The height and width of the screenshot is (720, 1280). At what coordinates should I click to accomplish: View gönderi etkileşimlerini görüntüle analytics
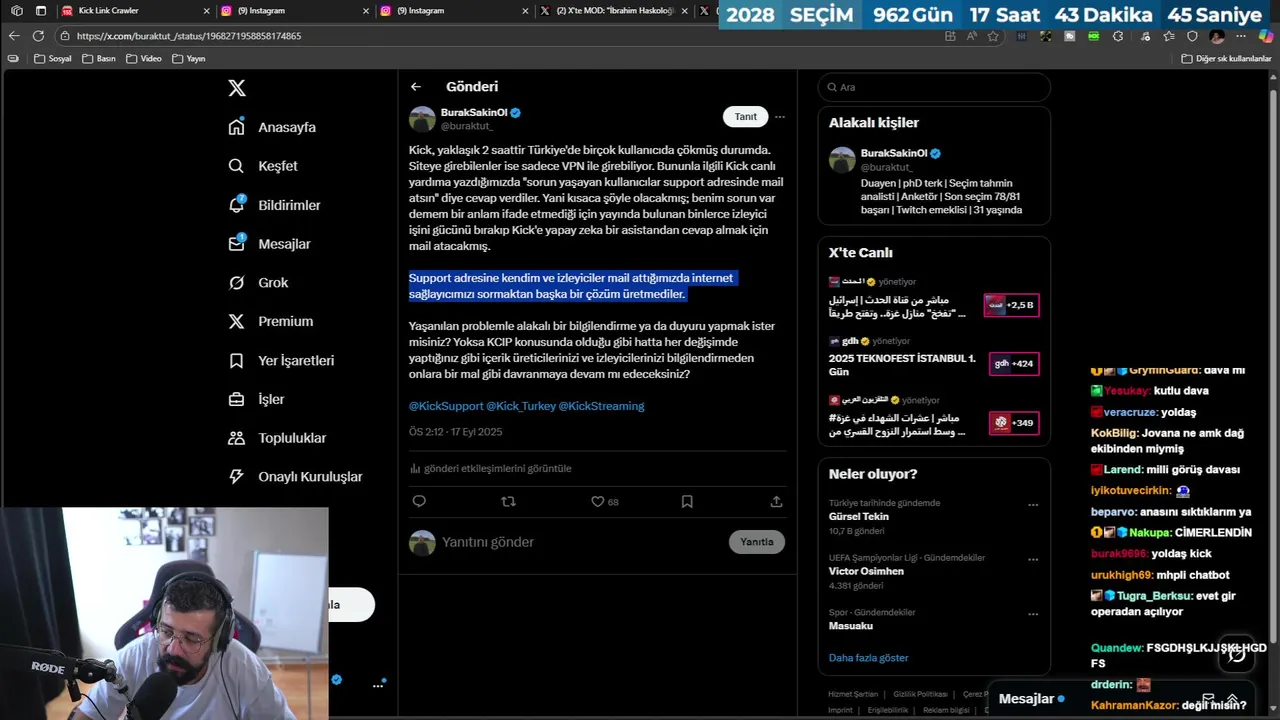point(490,468)
